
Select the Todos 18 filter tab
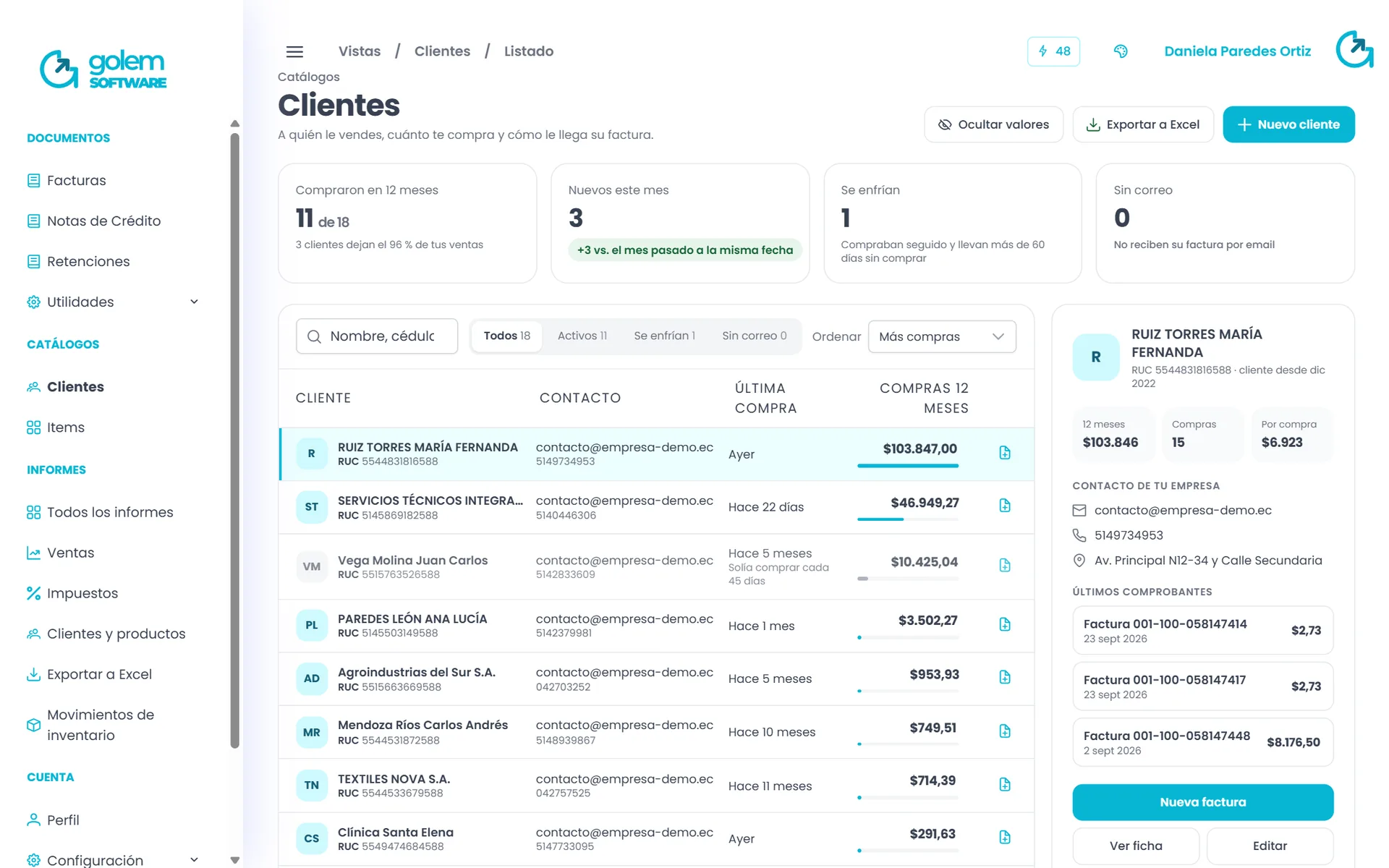506,336
